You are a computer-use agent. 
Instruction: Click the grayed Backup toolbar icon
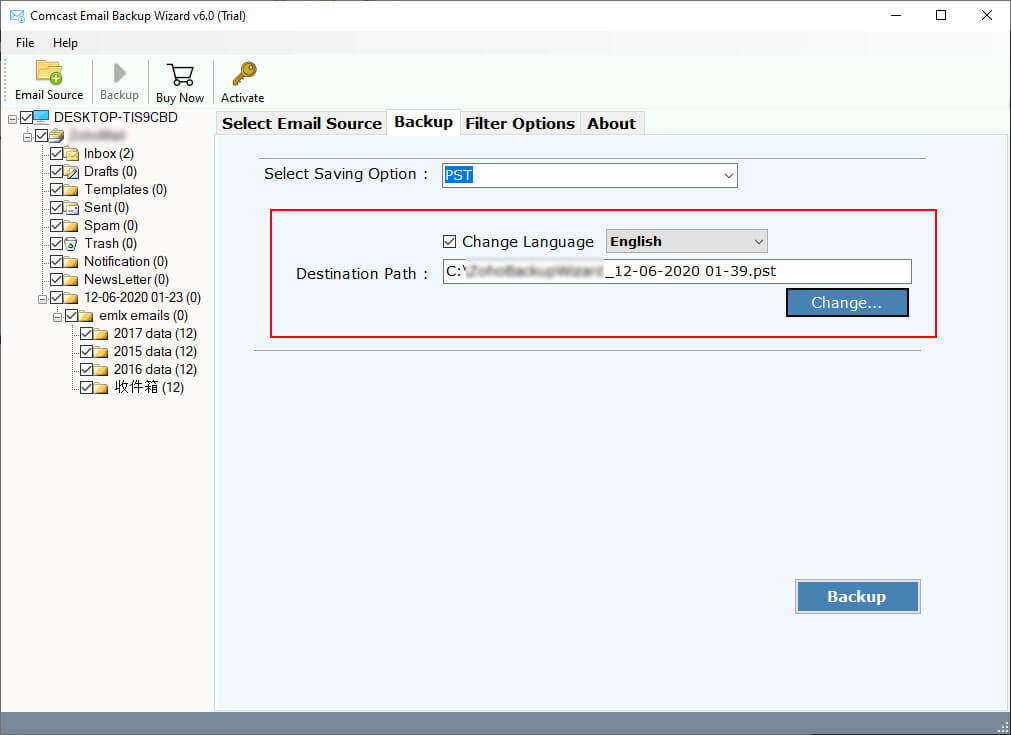click(119, 75)
